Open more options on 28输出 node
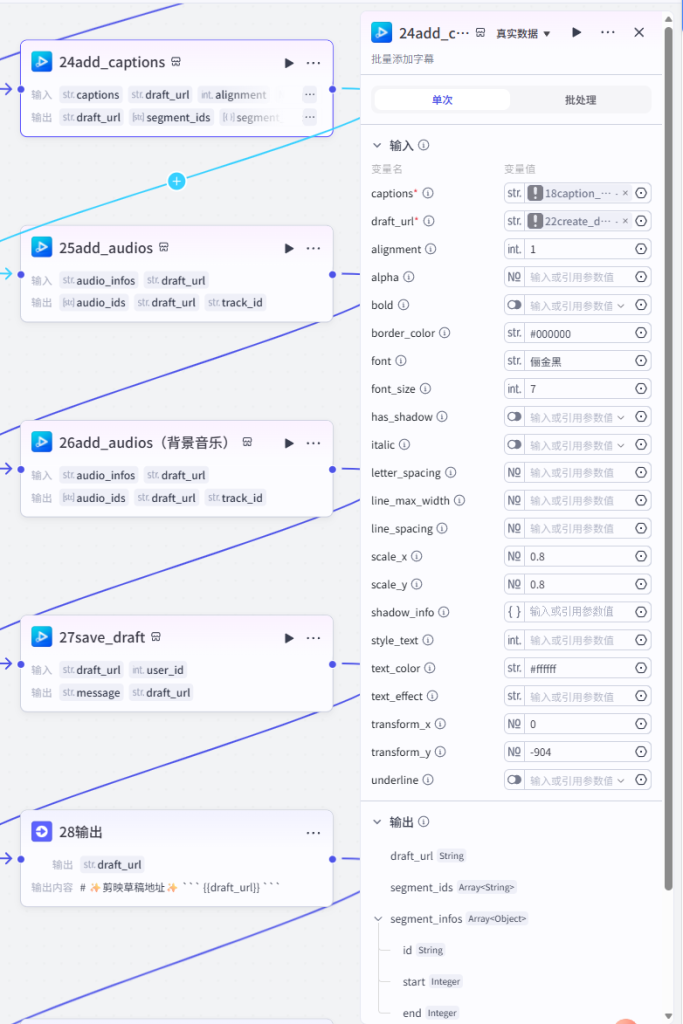 (313, 833)
